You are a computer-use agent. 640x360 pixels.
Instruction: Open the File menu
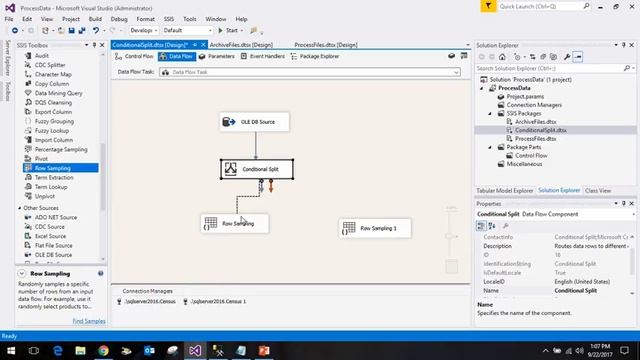(x=9, y=19)
